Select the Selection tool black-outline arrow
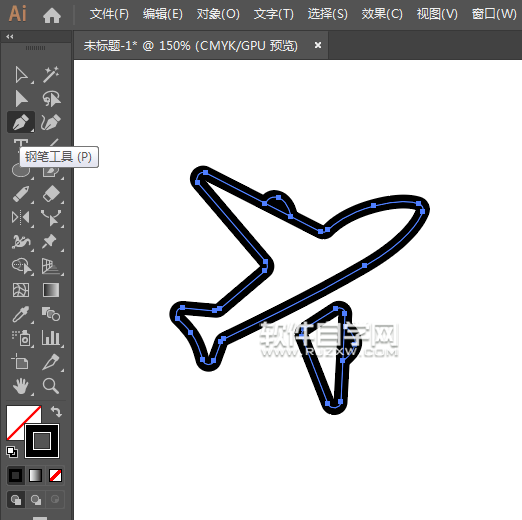Screen dimensions: 522x520 point(21,74)
